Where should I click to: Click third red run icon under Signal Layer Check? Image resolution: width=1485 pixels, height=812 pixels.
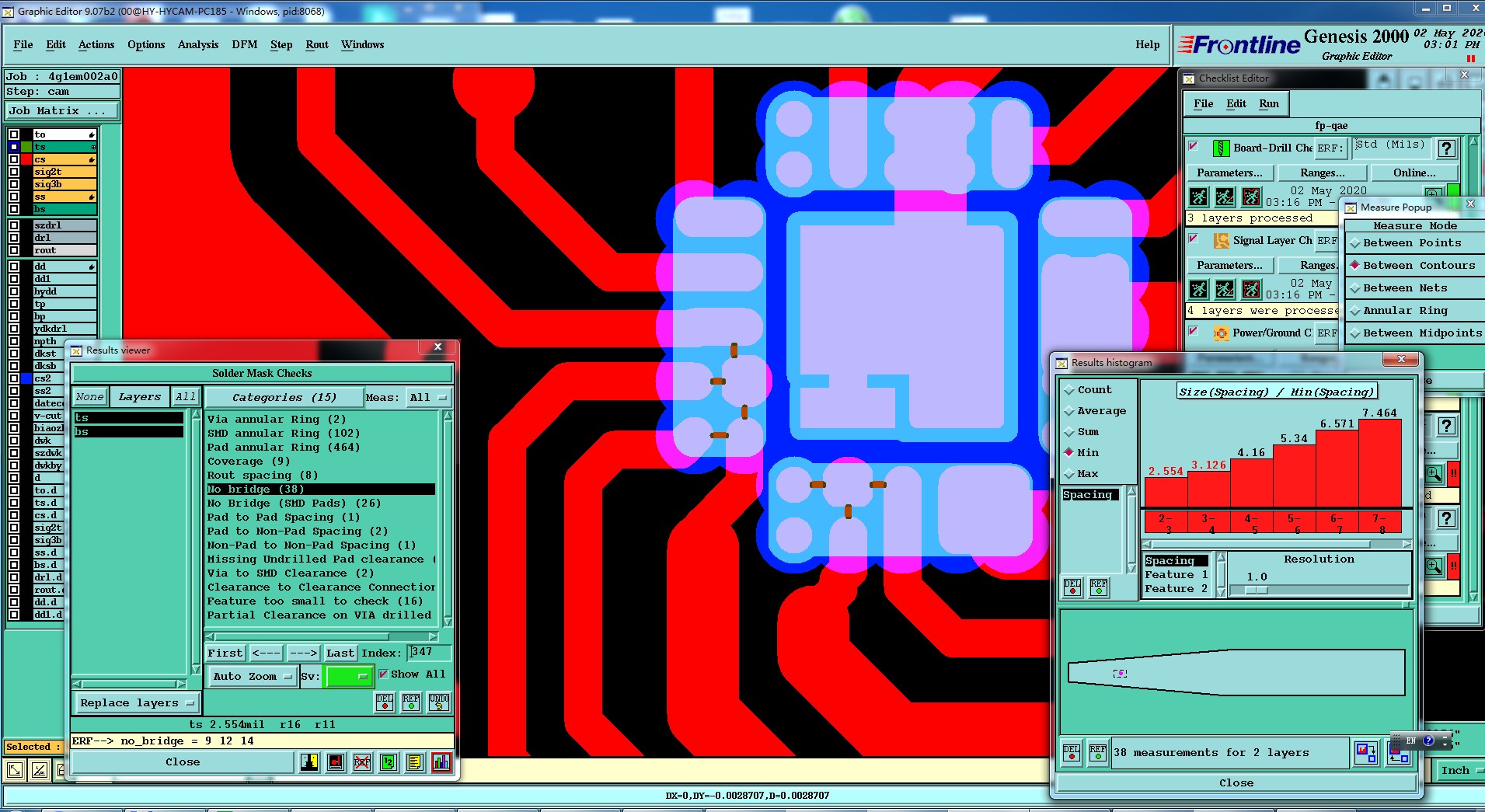pos(1251,290)
